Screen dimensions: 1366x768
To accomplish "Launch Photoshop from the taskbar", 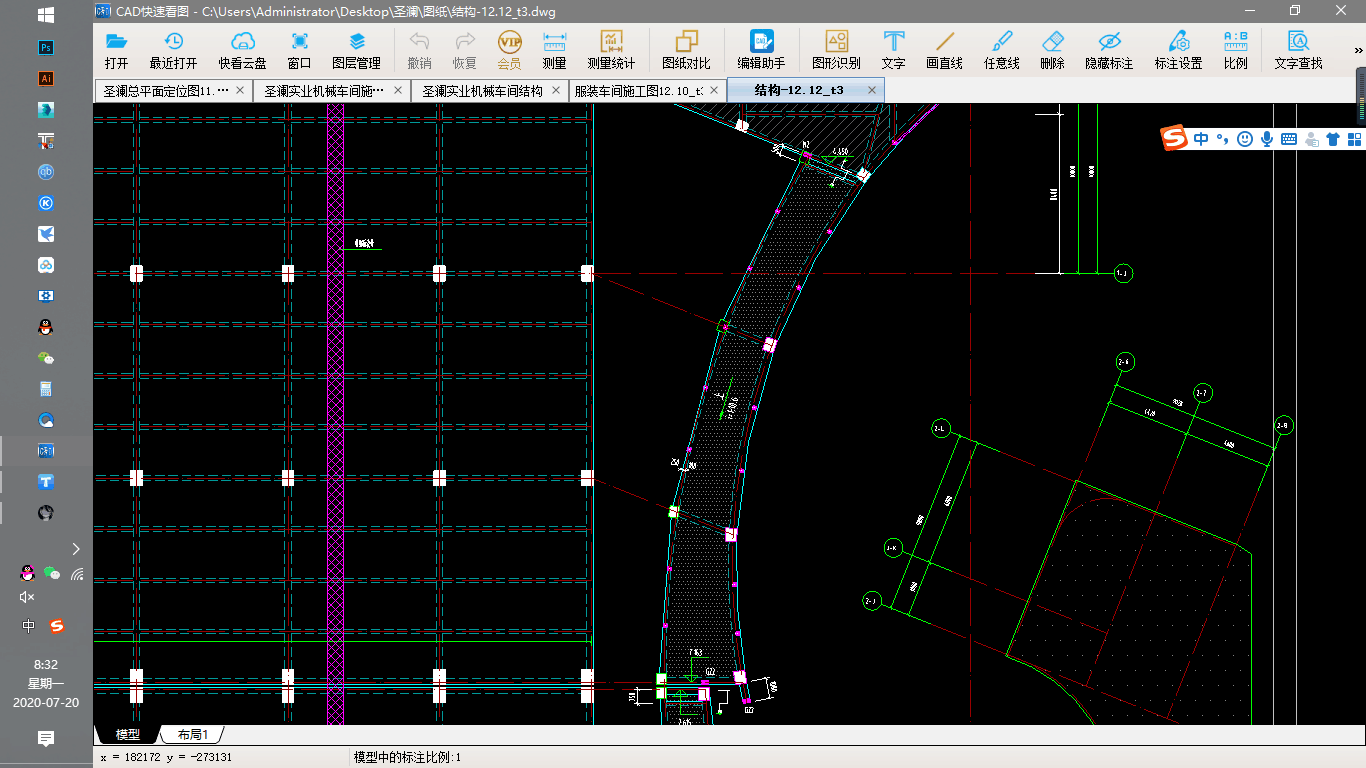I will tap(46, 47).
